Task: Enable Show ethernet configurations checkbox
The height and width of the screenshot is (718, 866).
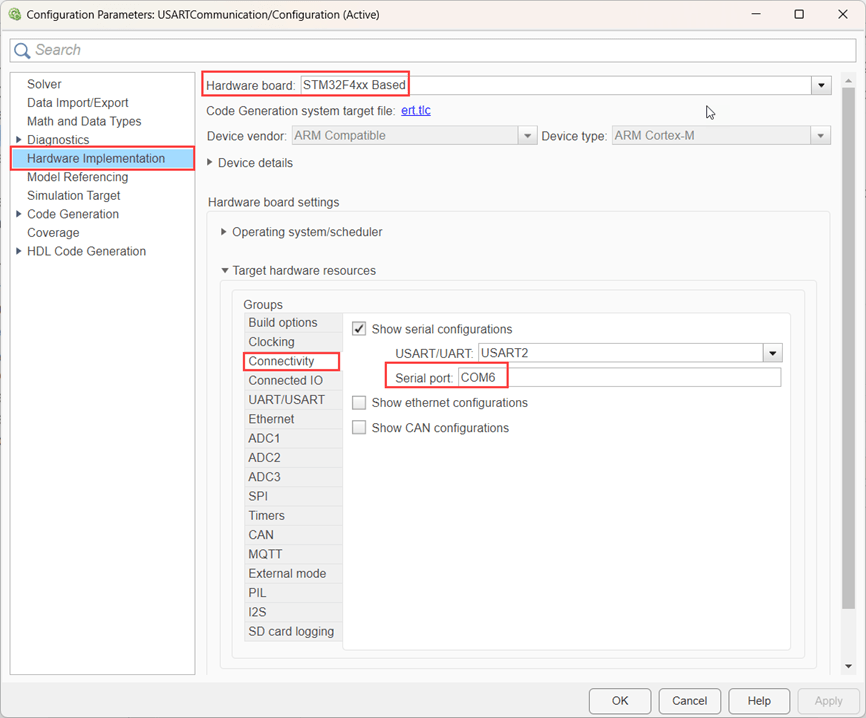Action: (359, 403)
